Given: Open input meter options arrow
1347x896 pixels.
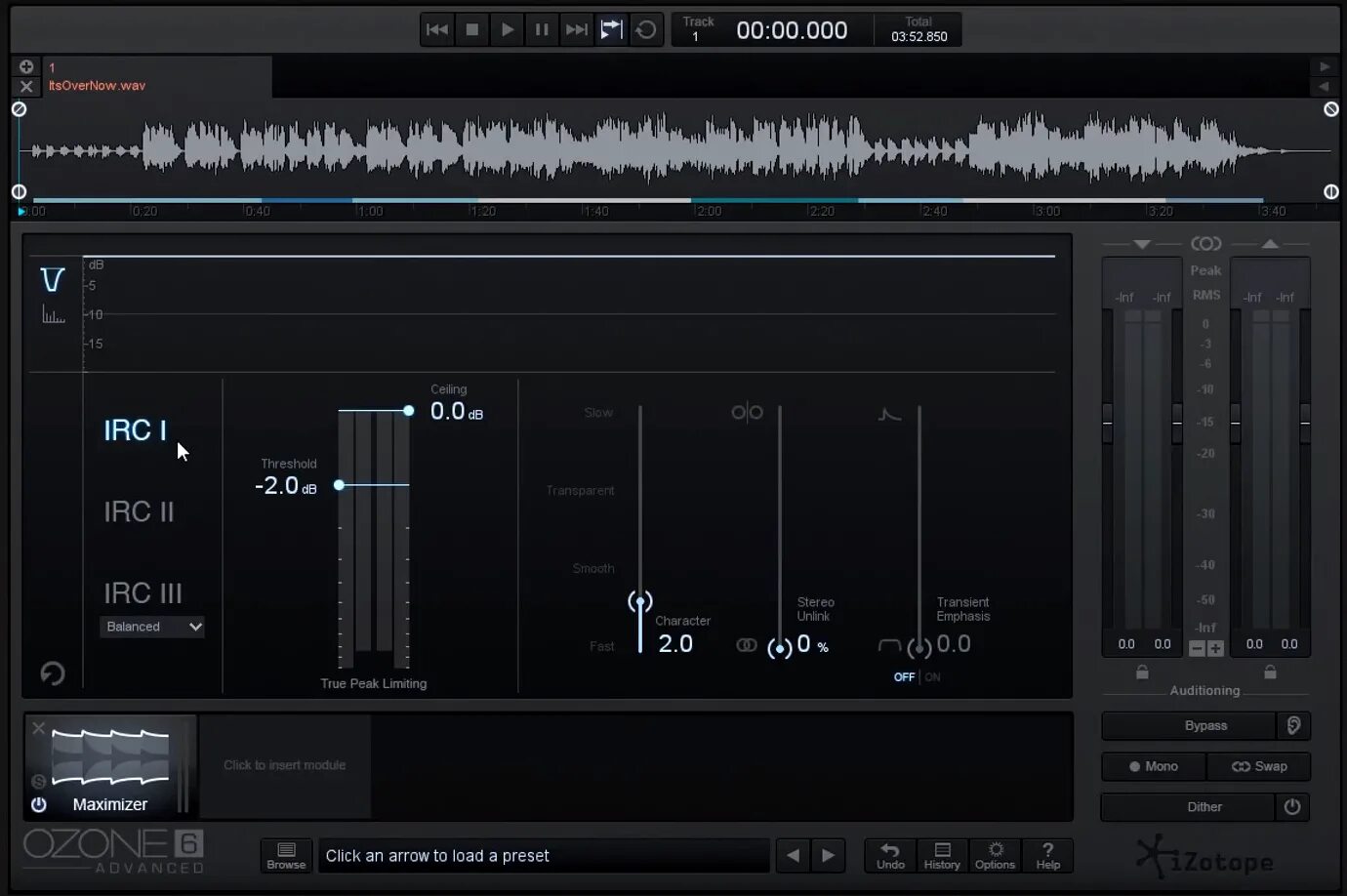Looking at the screenshot, I should (x=1141, y=244).
